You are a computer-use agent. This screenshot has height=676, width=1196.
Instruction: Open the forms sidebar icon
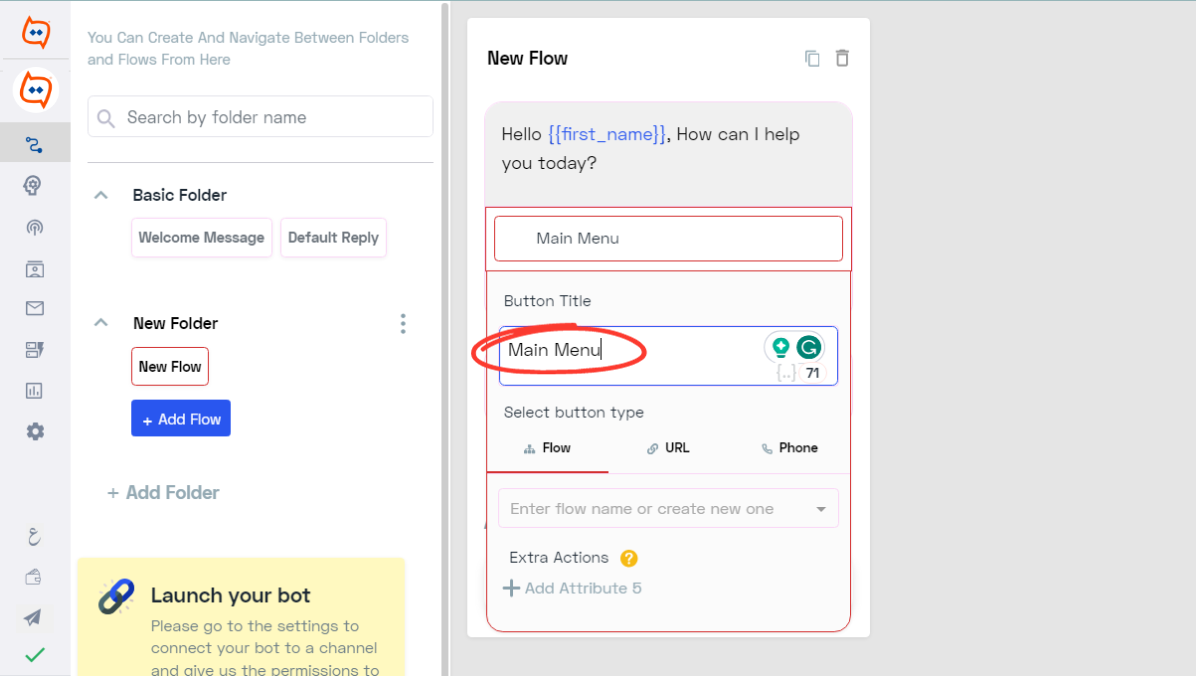click(34, 350)
